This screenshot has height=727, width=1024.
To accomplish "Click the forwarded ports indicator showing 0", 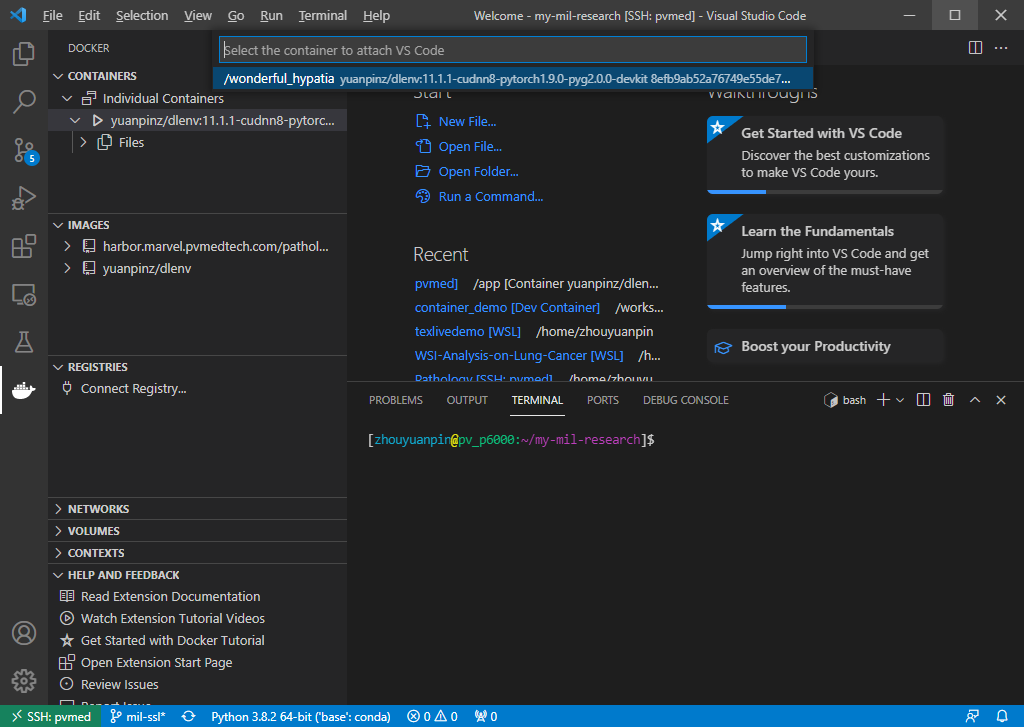I will [x=486, y=717].
